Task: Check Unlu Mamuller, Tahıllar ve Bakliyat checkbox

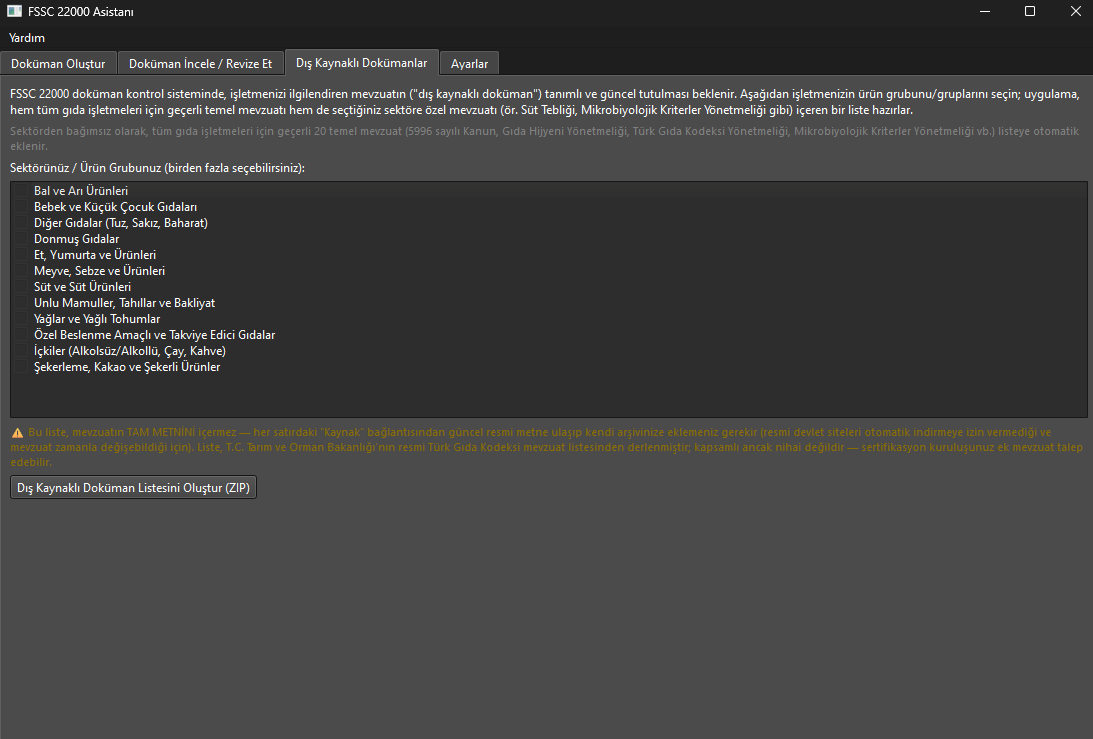Action: point(22,303)
